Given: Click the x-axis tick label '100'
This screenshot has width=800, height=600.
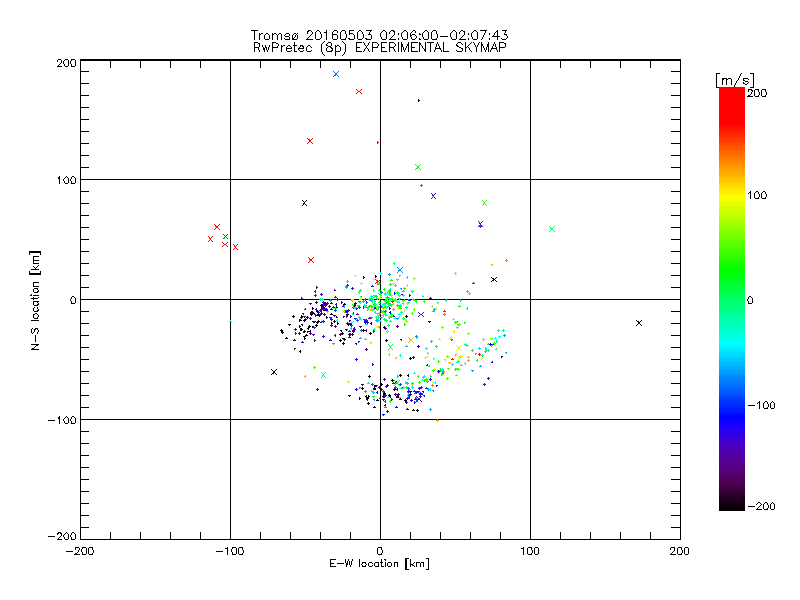Looking at the screenshot, I should pos(530,552).
